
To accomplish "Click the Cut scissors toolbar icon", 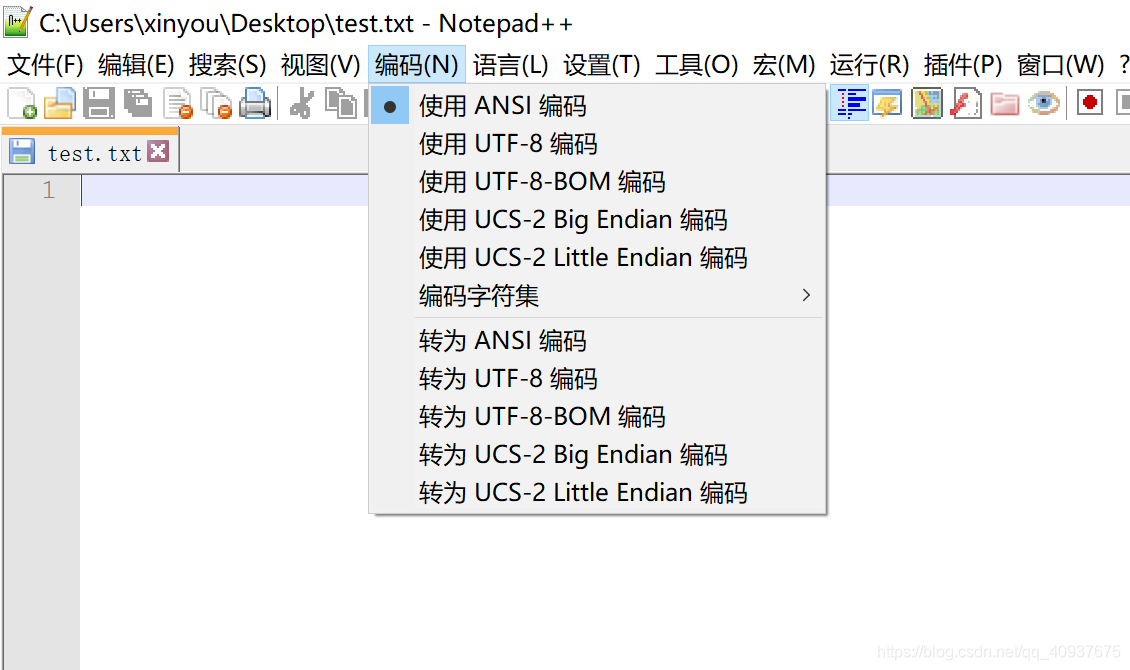I will pos(301,103).
